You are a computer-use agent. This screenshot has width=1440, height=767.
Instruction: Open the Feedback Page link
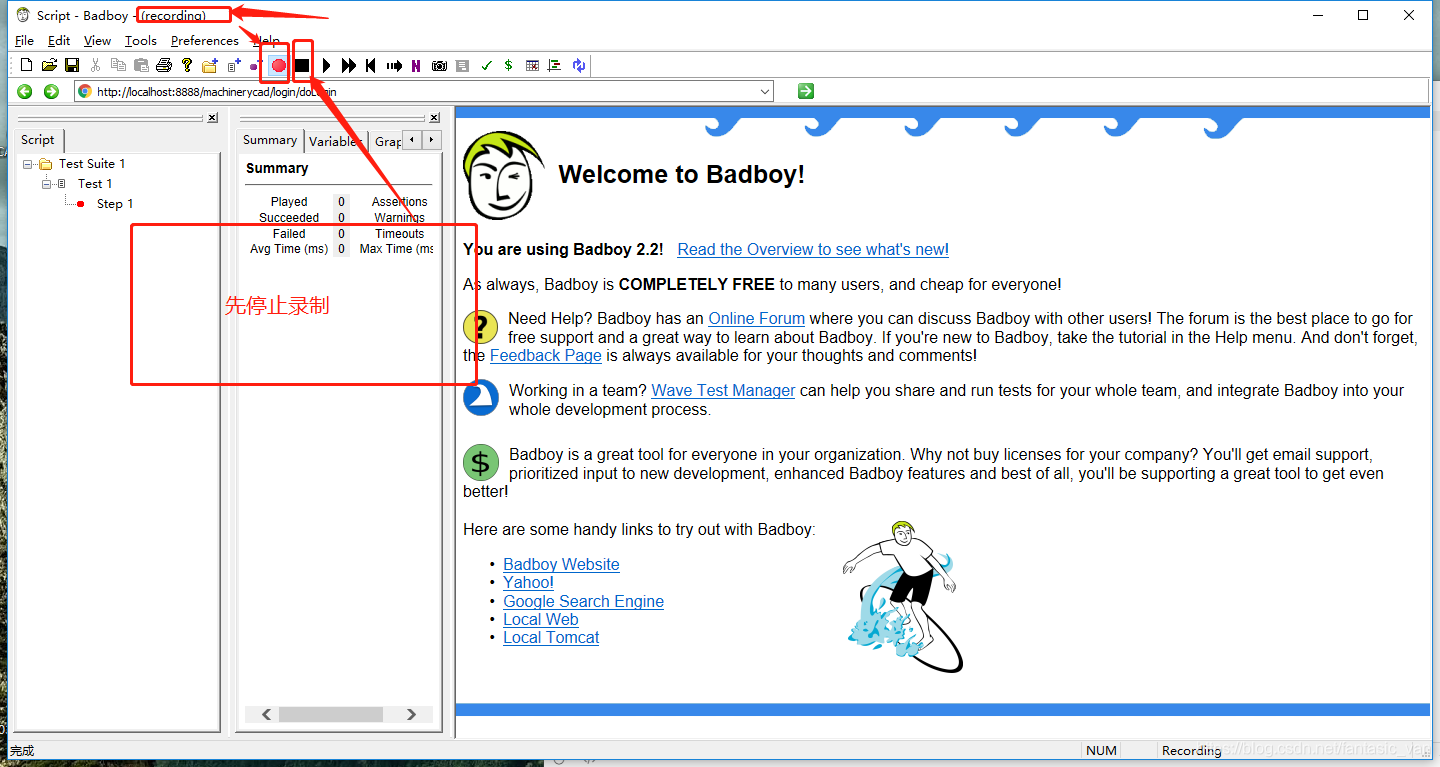click(x=546, y=356)
